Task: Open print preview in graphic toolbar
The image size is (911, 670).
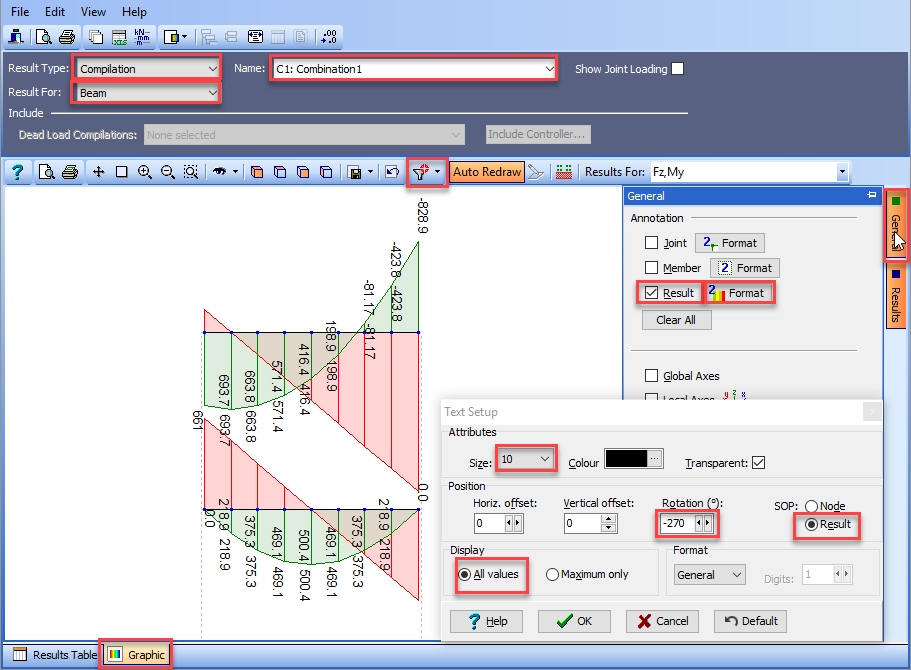Action: [46, 172]
